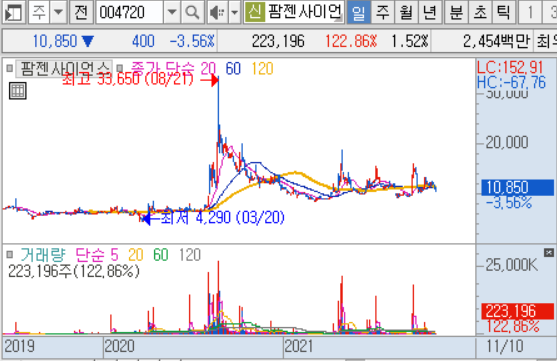Click the stock code field 004720
Screen dimensions: 557x361
pyautogui.click(x=130, y=12)
